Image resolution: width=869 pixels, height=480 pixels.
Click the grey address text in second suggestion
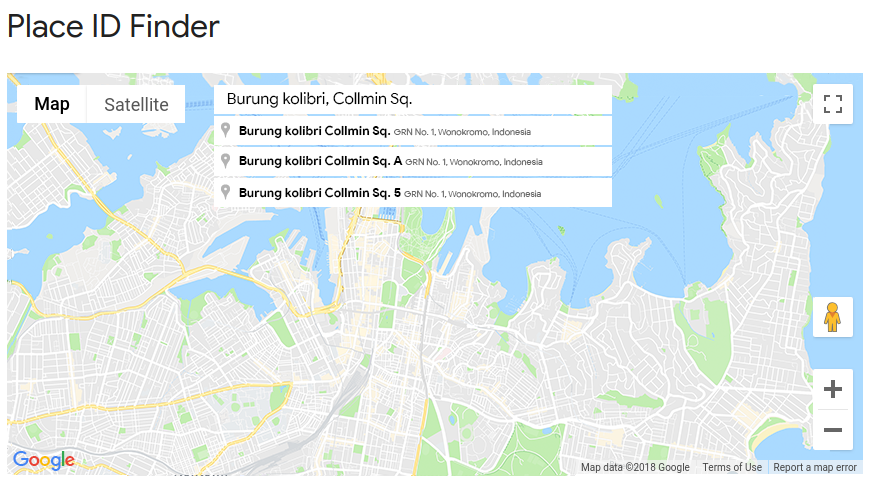click(474, 162)
